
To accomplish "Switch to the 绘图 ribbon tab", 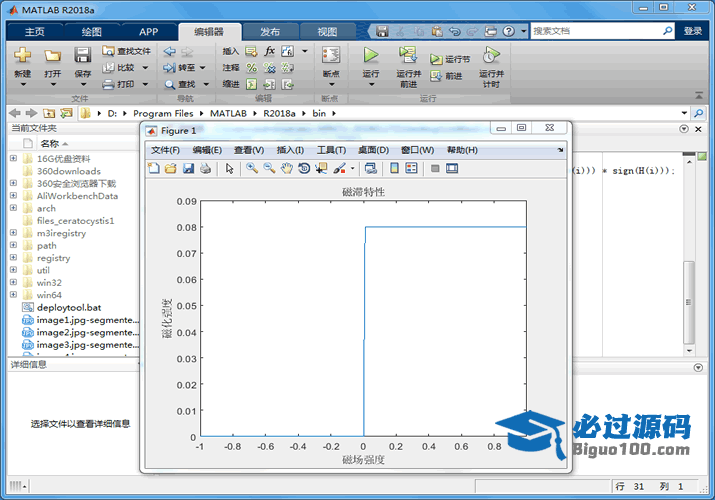I will pos(91,31).
